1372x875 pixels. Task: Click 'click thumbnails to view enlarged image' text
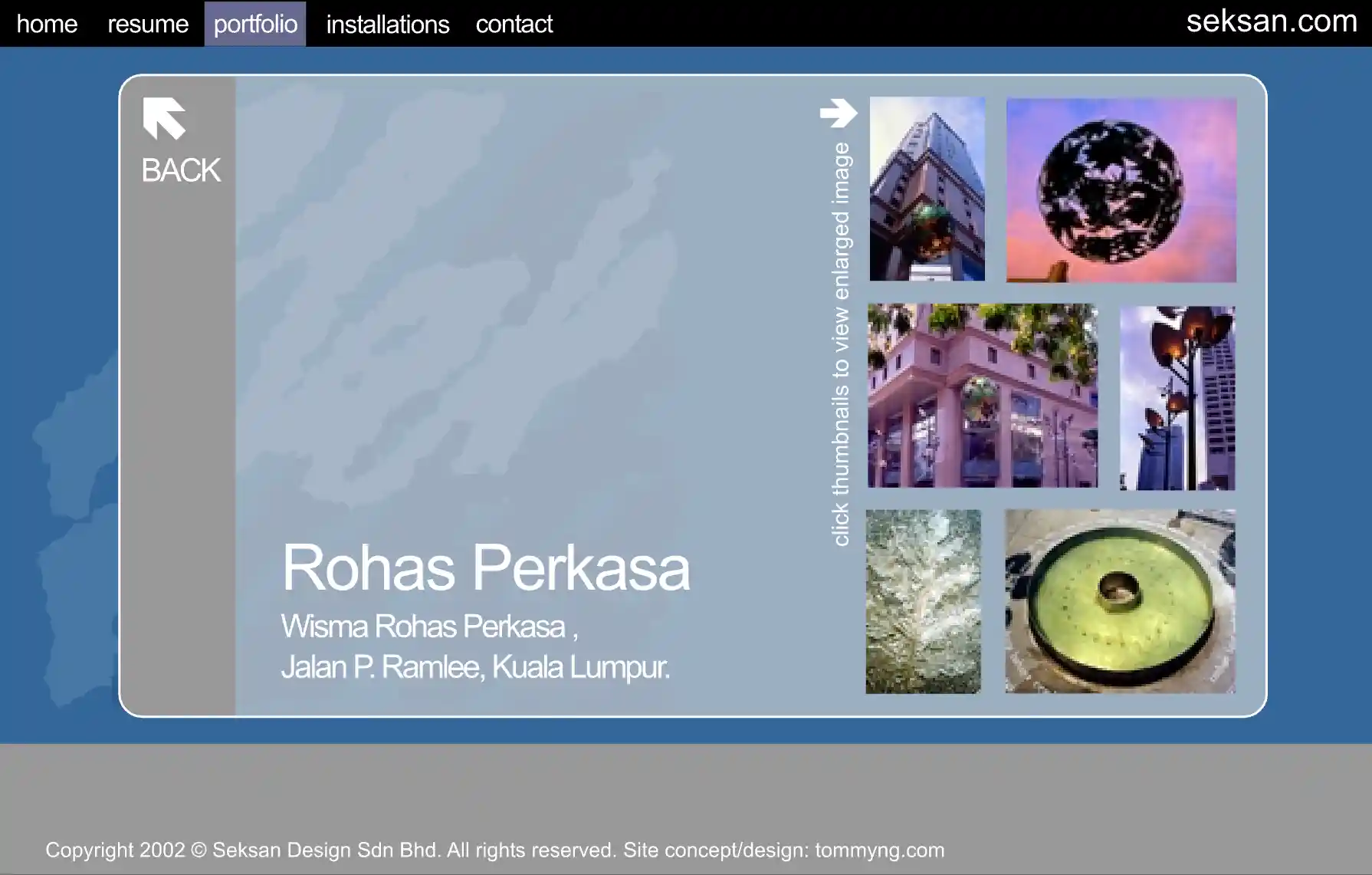841,344
